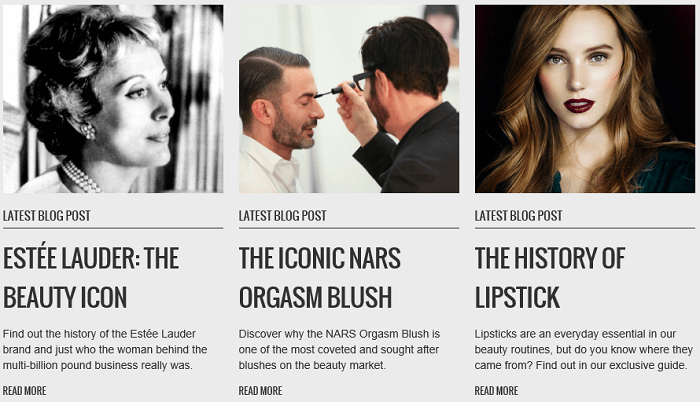Viewport: 700px width, 402px height.
Task: Click Read More under NARS Orgasm Blush post
Action: (x=260, y=391)
